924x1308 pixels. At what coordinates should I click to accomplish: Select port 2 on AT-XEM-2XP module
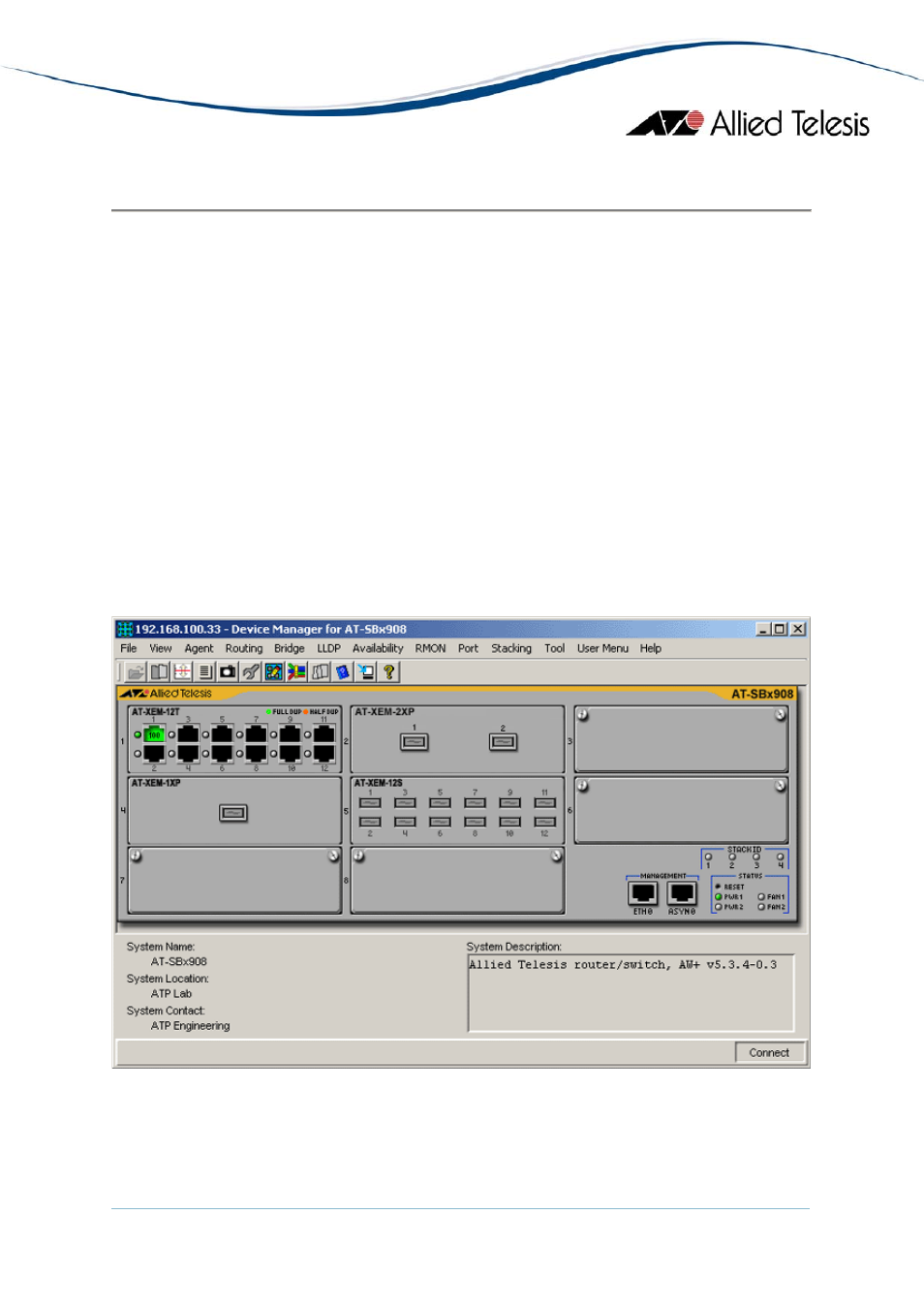pyautogui.click(x=503, y=742)
